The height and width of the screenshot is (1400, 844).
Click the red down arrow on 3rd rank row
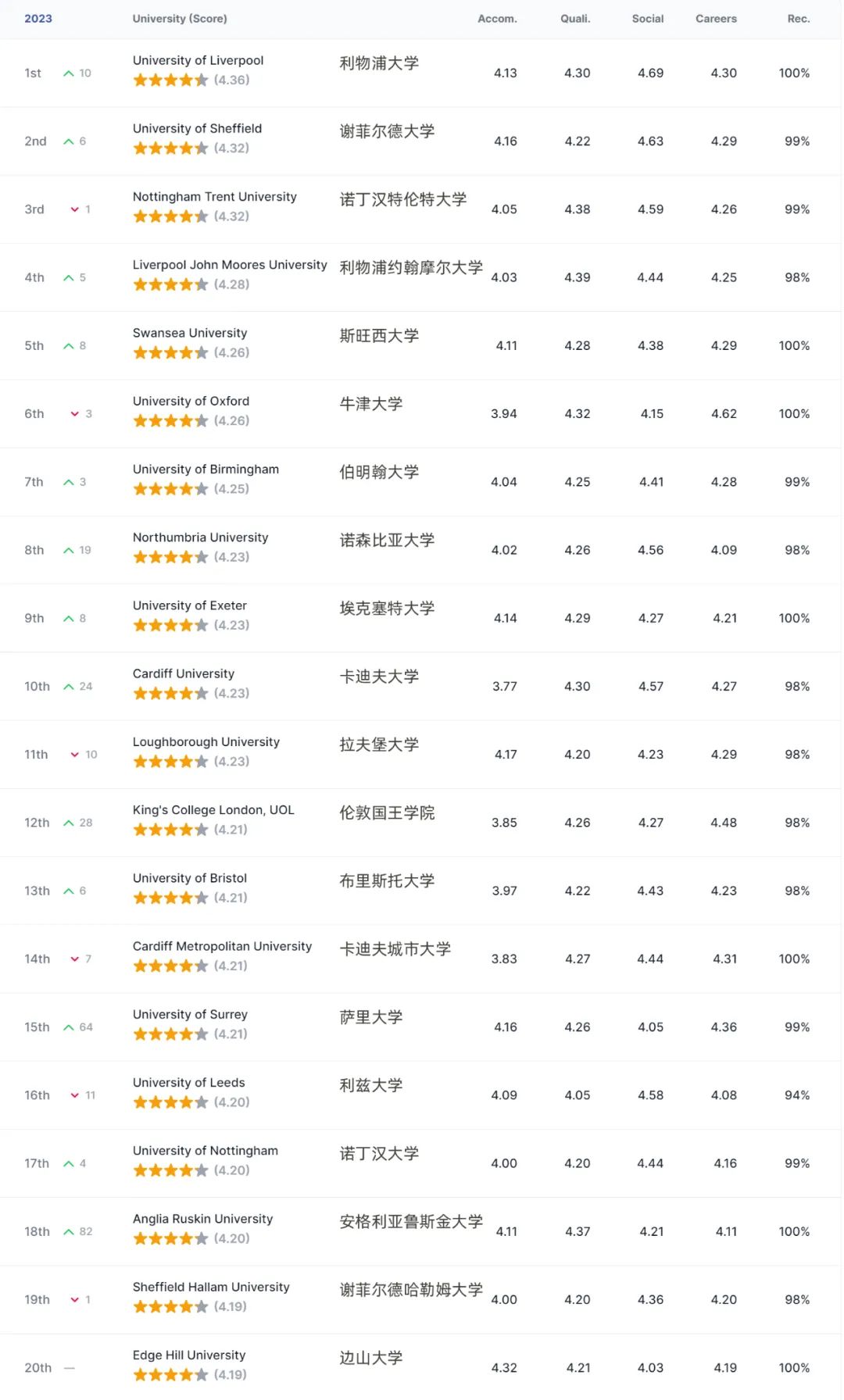click(x=75, y=209)
